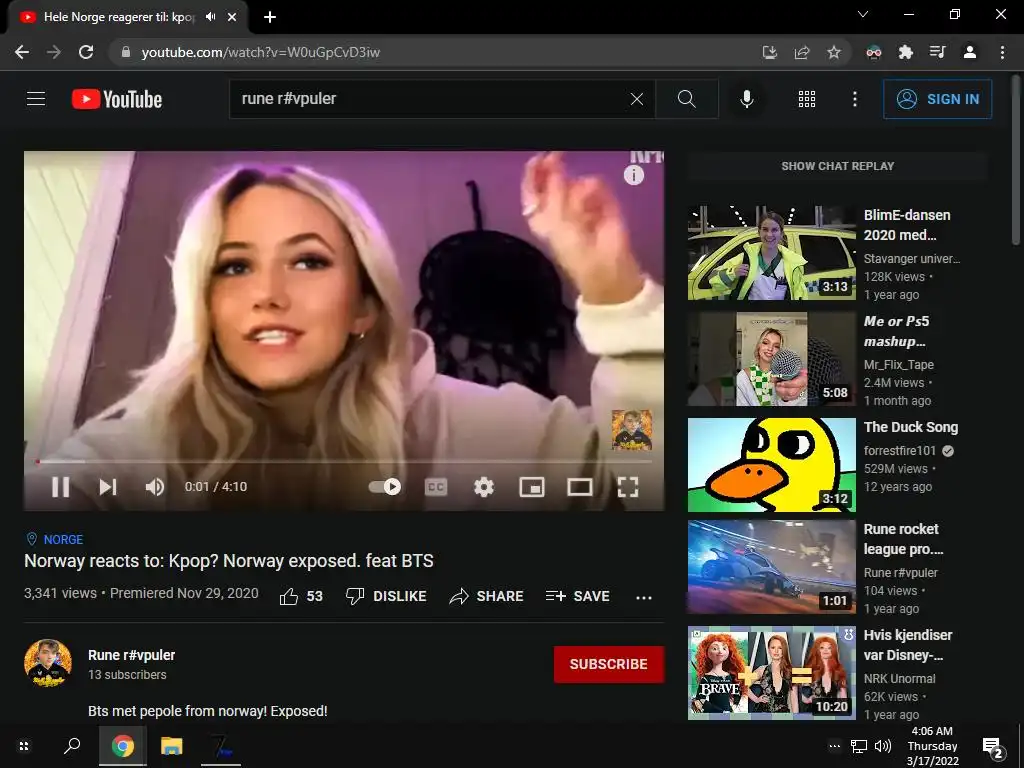Click the SIGN IN button

pos(937,99)
